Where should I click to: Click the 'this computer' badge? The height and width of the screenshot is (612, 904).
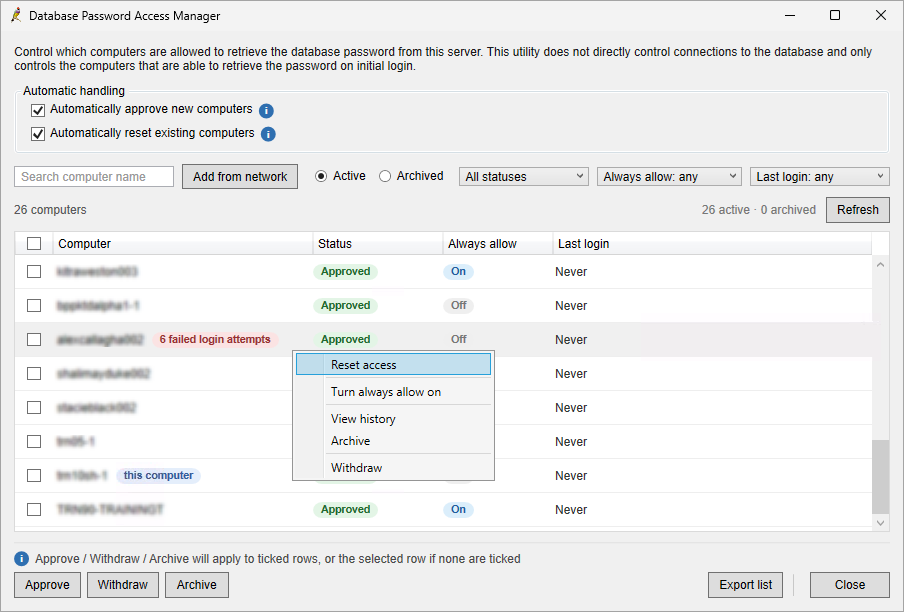[159, 475]
